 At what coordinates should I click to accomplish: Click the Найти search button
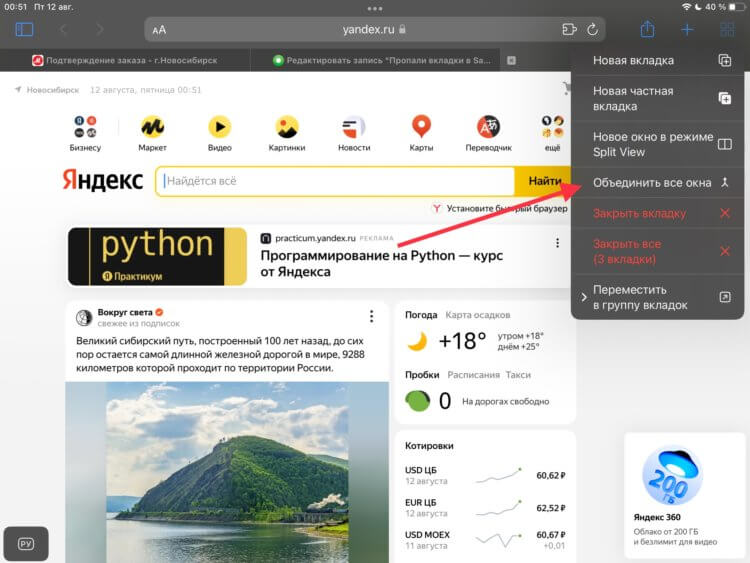[x=544, y=181]
